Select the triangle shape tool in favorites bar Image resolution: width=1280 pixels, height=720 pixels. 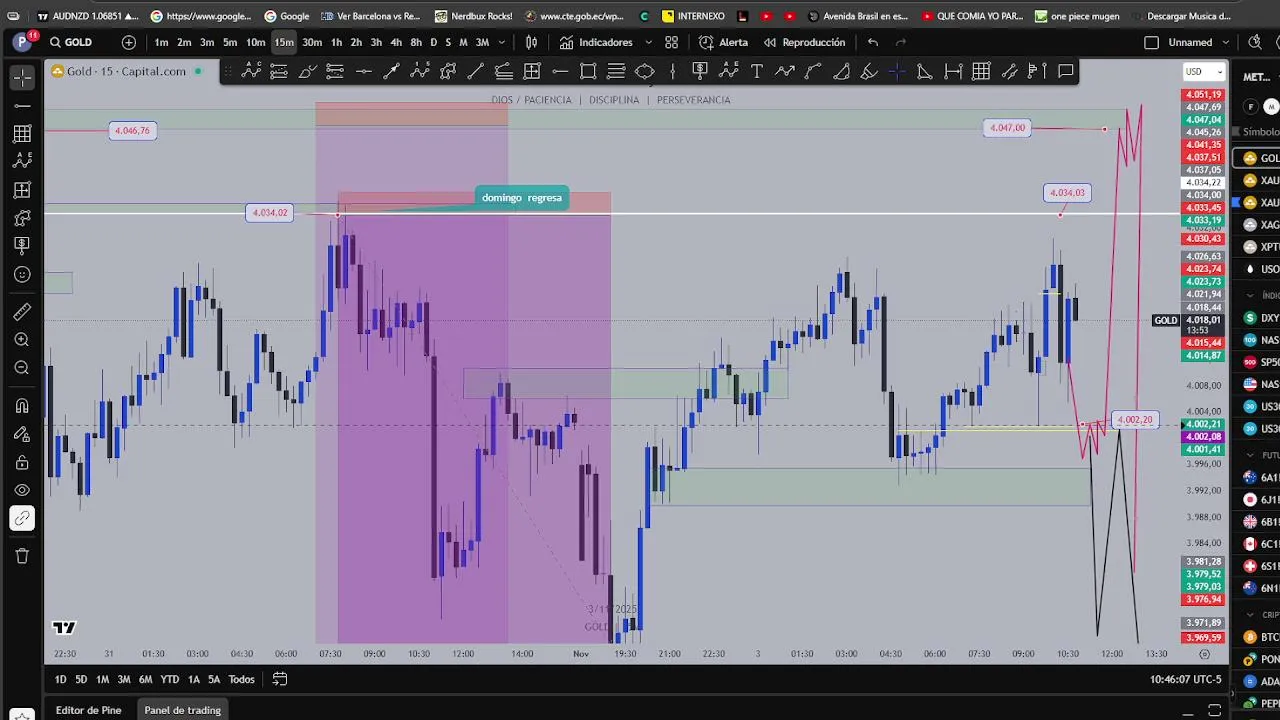tap(925, 71)
